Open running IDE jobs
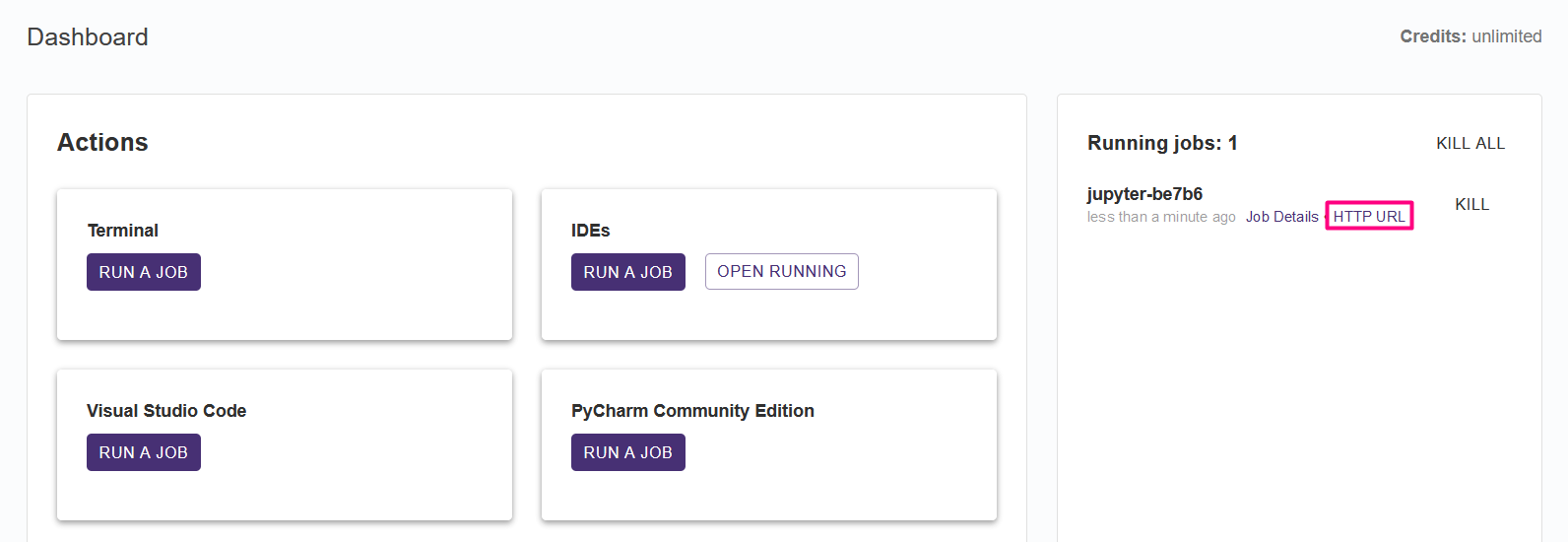This screenshot has width=1568, height=542. [x=782, y=272]
